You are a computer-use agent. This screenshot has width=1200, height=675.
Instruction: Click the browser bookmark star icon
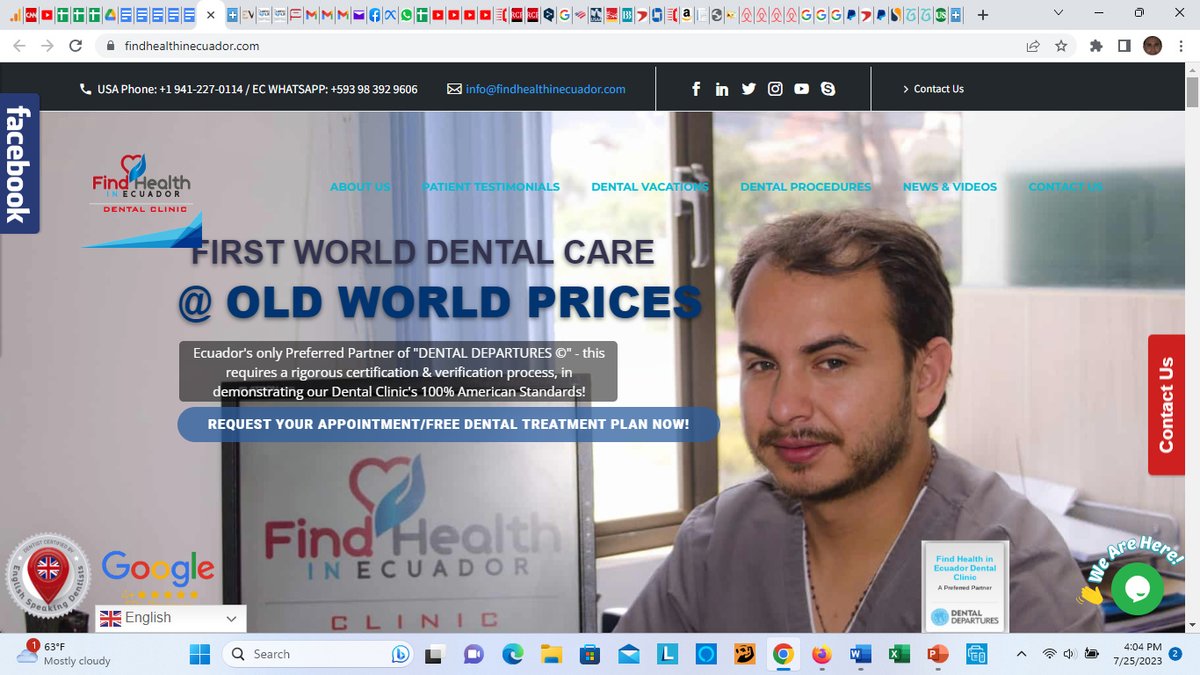click(x=1061, y=46)
